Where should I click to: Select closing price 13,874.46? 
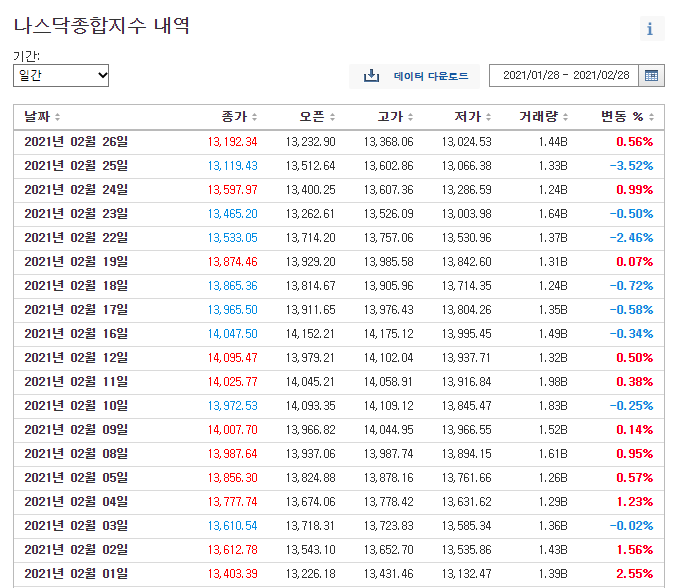pyautogui.click(x=233, y=262)
